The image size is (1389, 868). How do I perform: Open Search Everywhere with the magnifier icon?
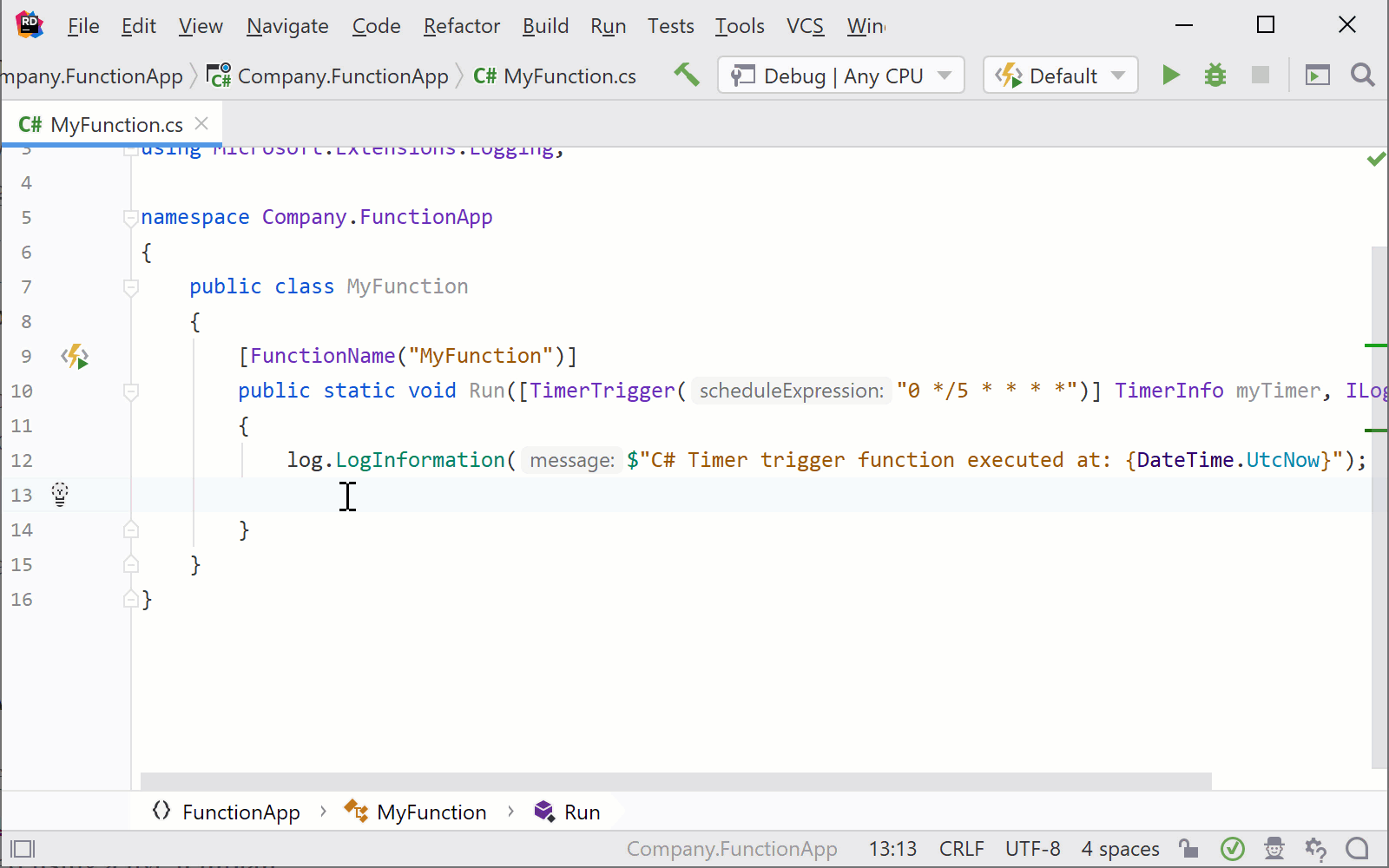pyautogui.click(x=1361, y=75)
